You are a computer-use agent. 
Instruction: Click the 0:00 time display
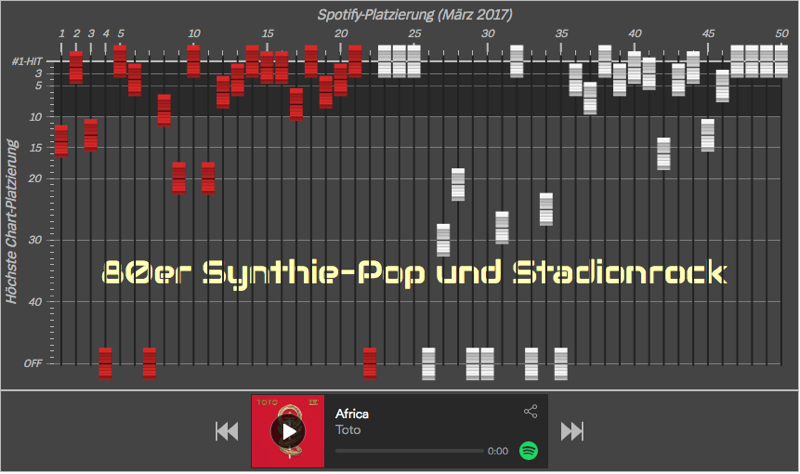[498, 451]
